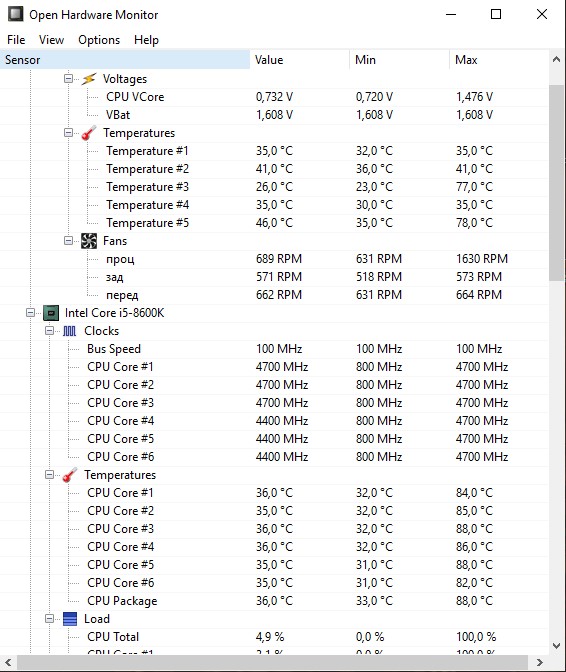Maximize the Open Hardware Monitor window
Viewport: 566px width, 672px height.
[x=496, y=14]
